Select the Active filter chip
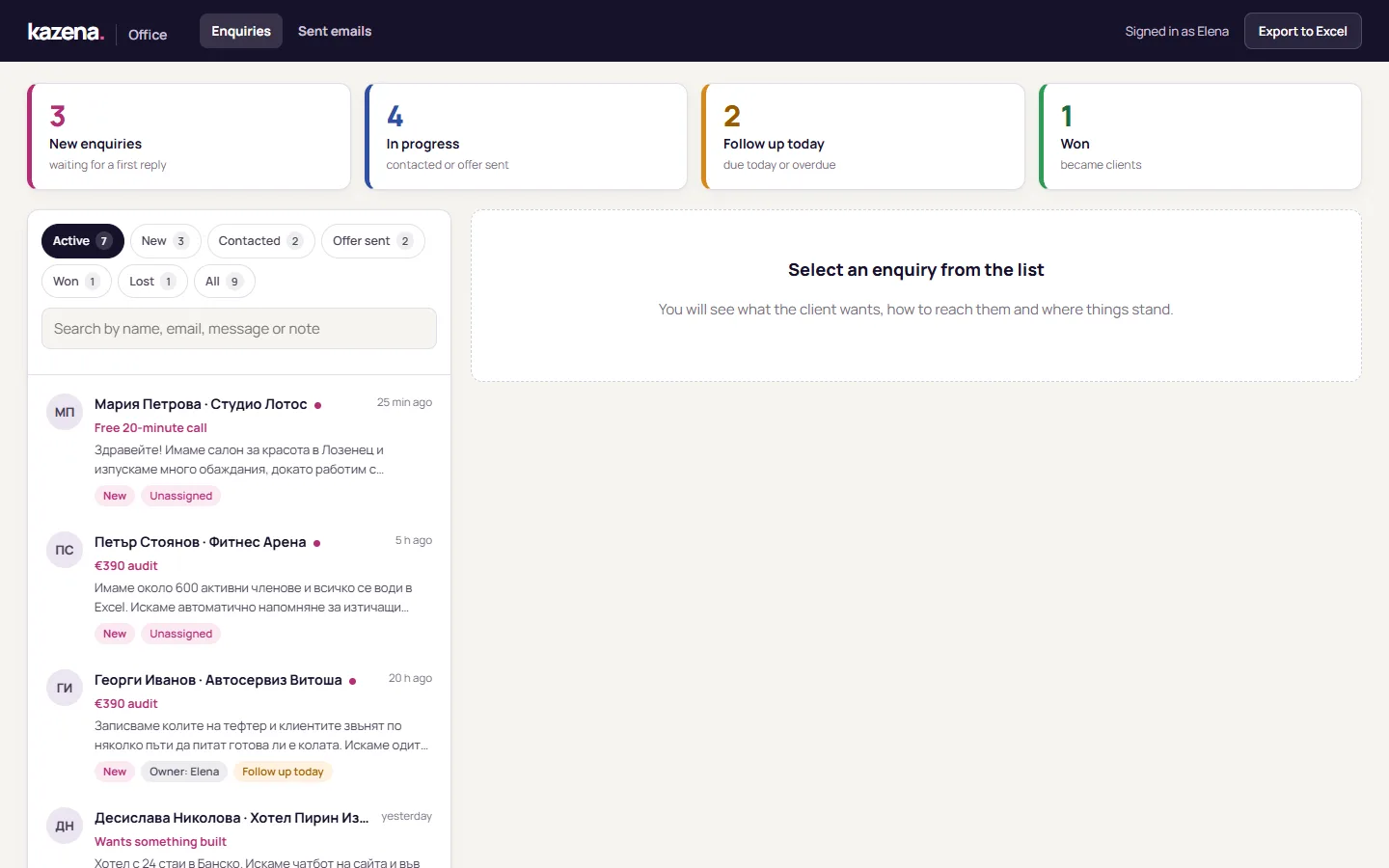Viewport: 1389px width, 868px height. click(83, 241)
